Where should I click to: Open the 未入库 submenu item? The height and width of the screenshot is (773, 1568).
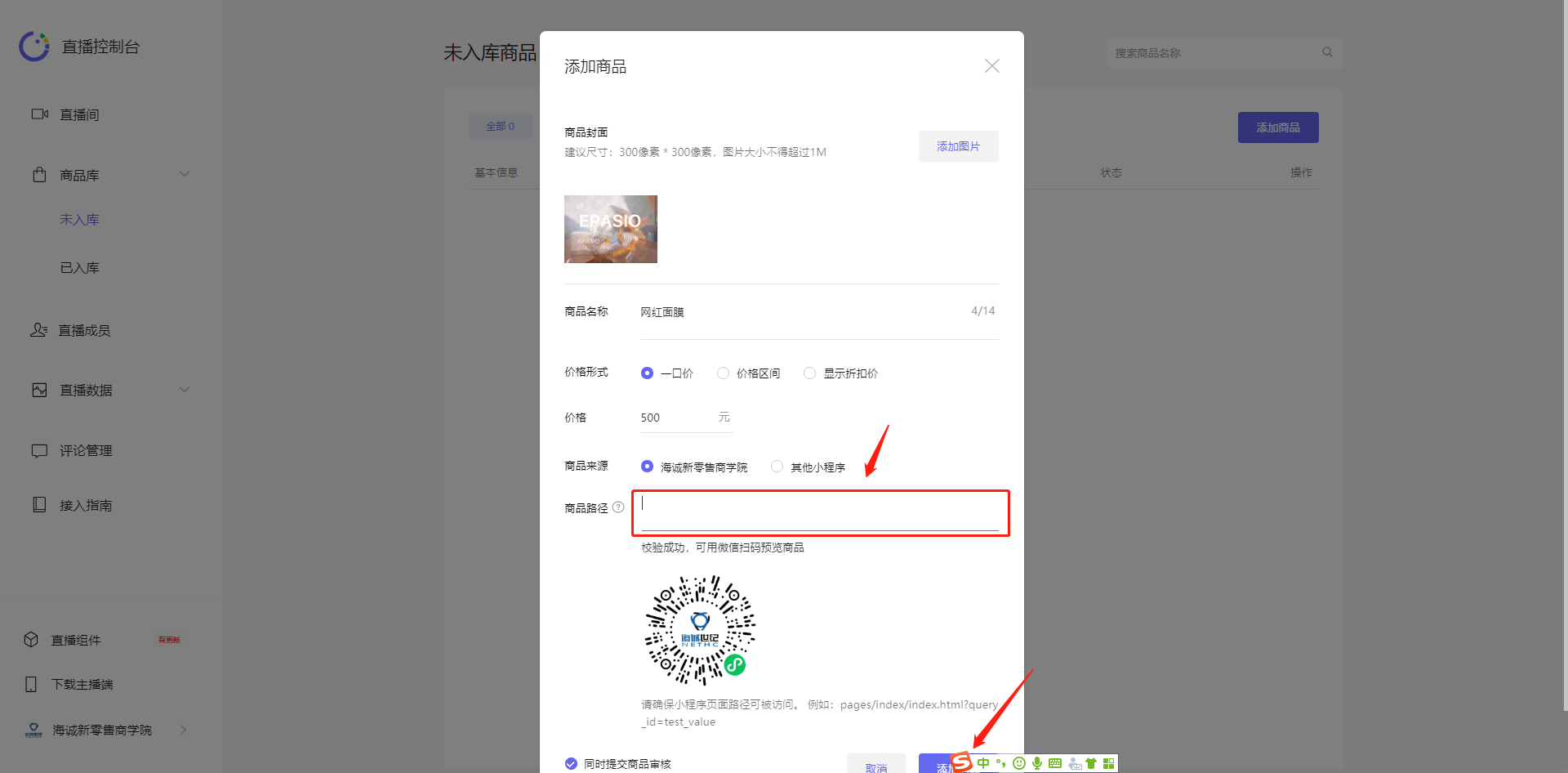(79, 220)
